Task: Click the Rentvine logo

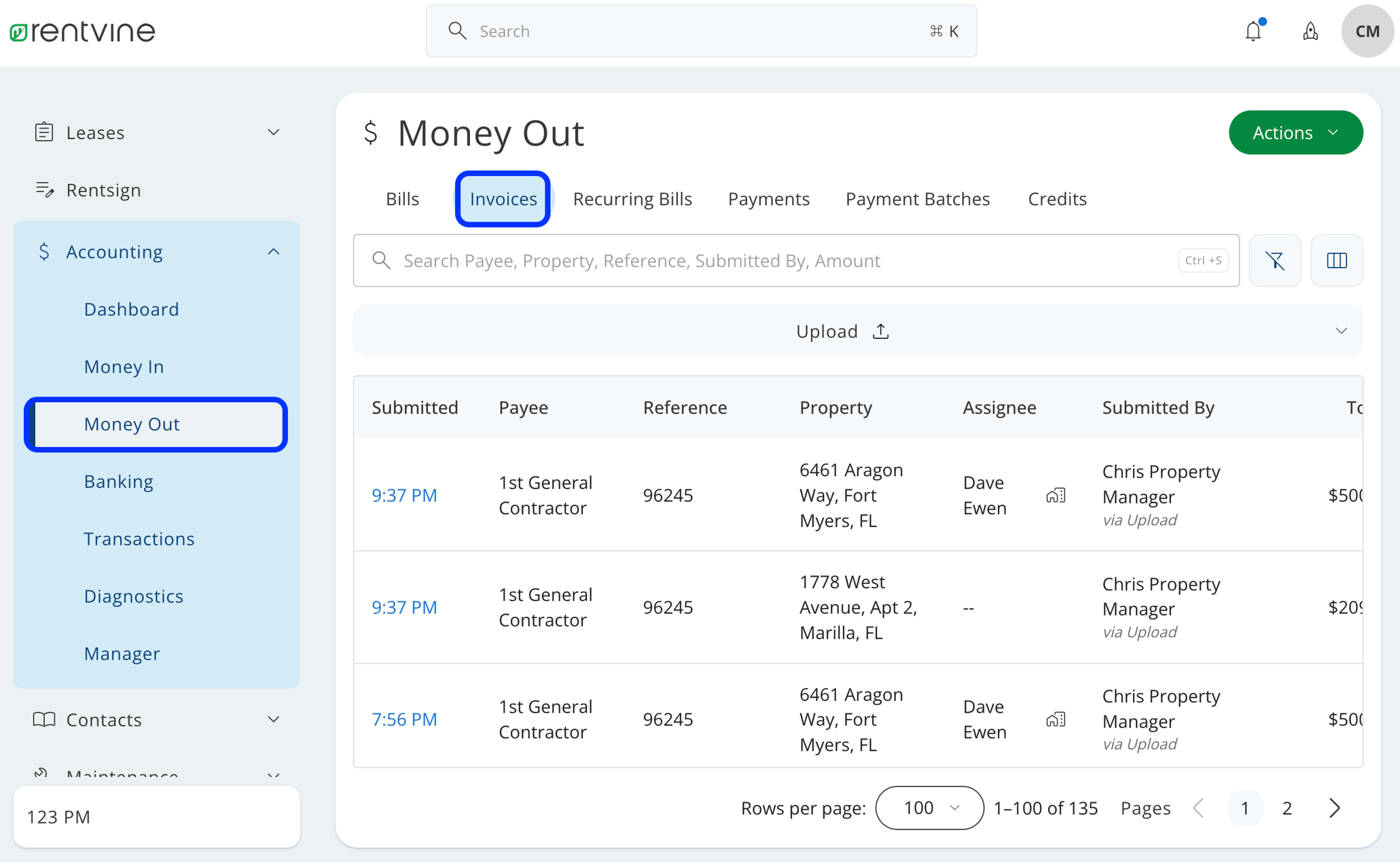Action: pyautogui.click(x=80, y=31)
